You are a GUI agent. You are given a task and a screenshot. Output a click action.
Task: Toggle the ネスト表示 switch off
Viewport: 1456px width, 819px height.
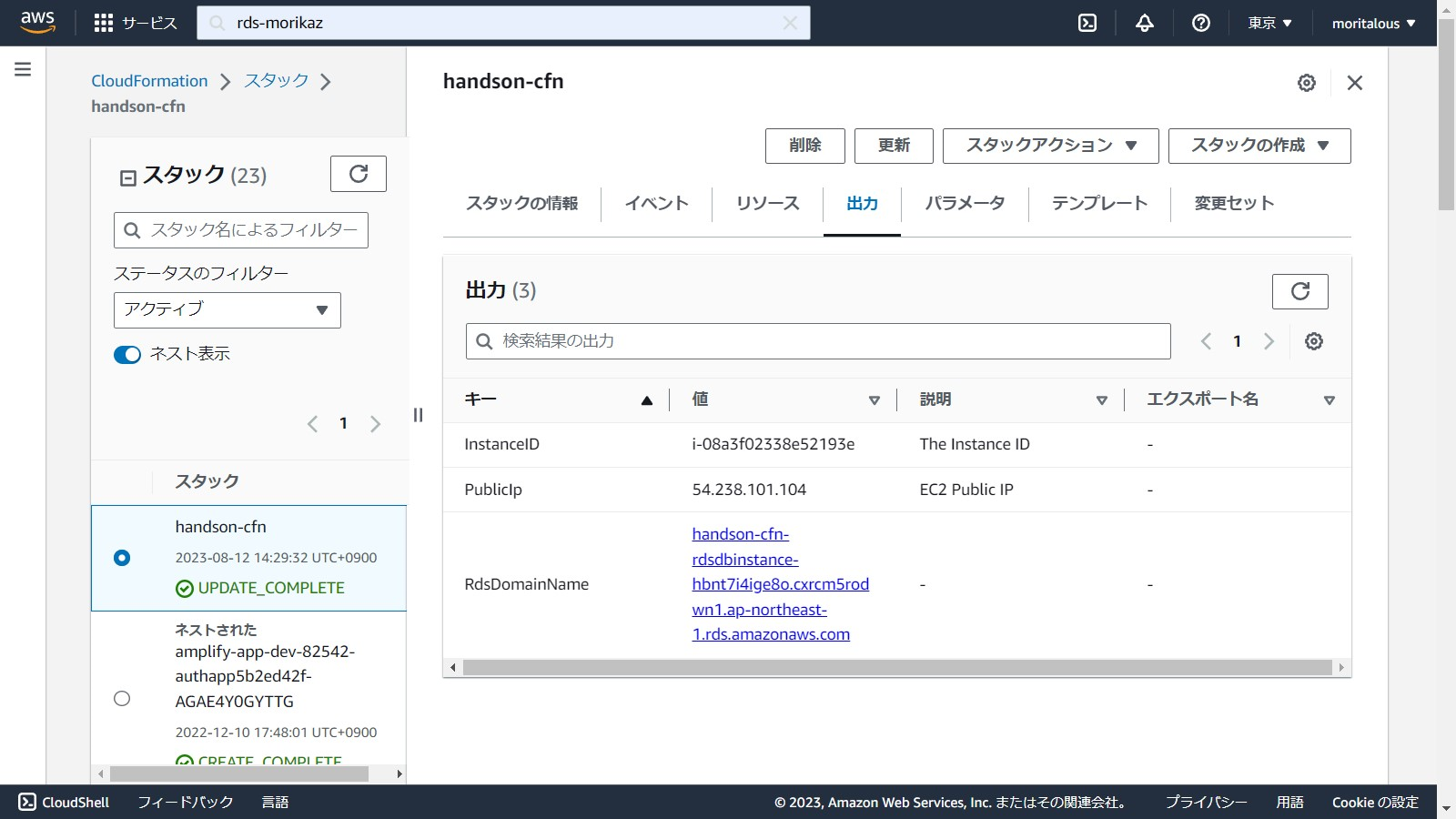[x=127, y=354]
